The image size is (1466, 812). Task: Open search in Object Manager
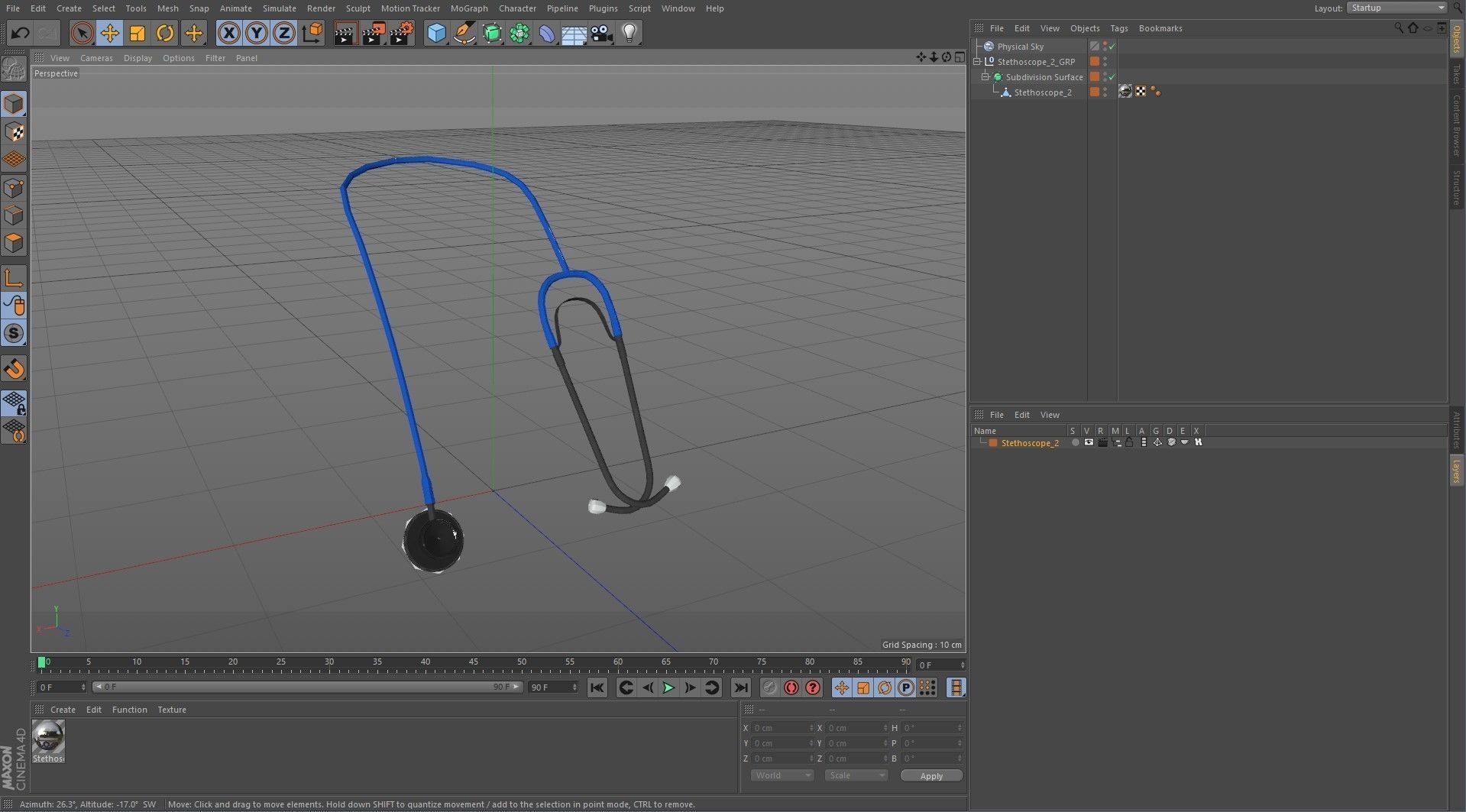[1399, 28]
